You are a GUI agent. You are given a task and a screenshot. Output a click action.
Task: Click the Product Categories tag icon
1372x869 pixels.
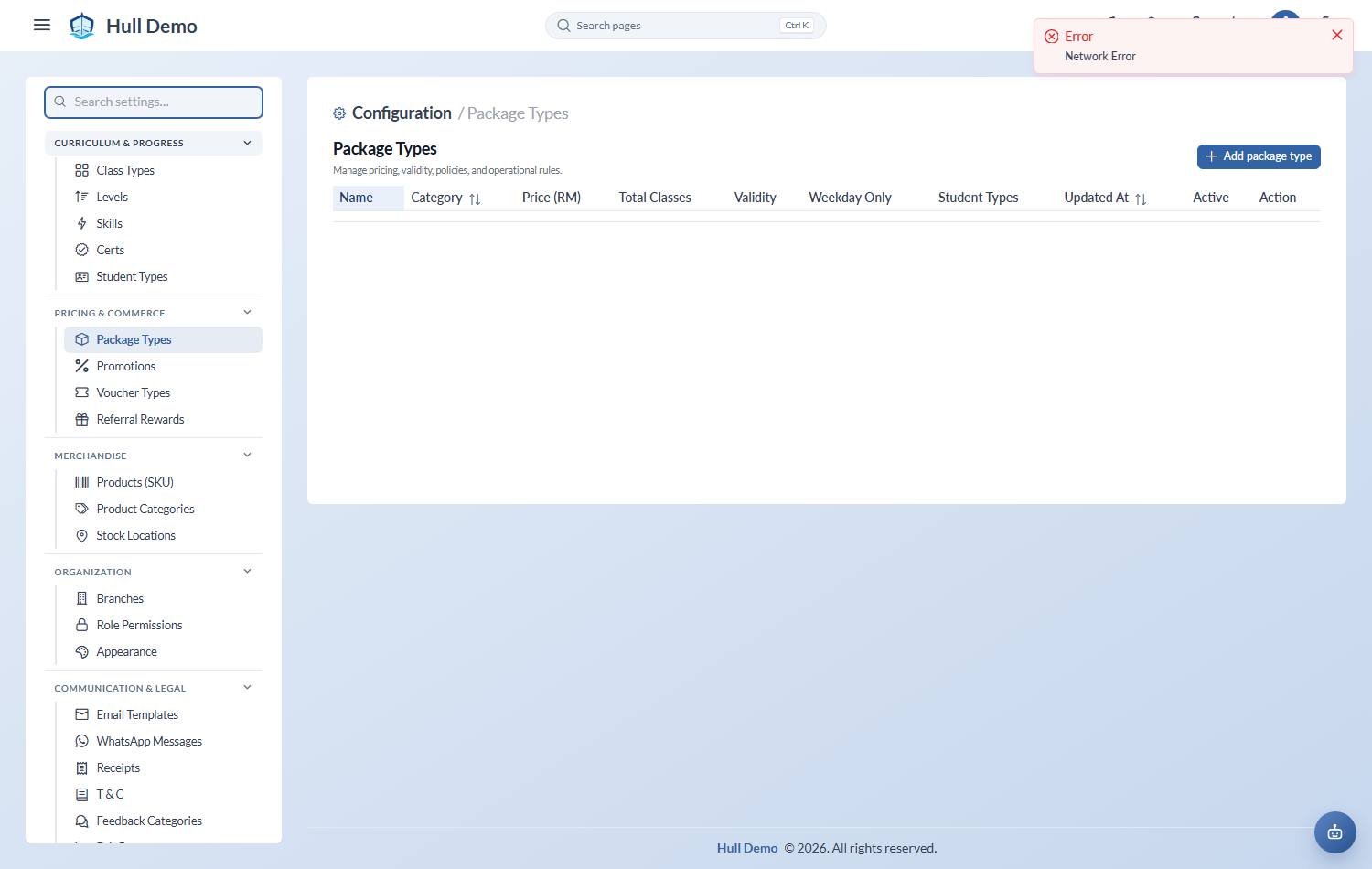pos(82,509)
